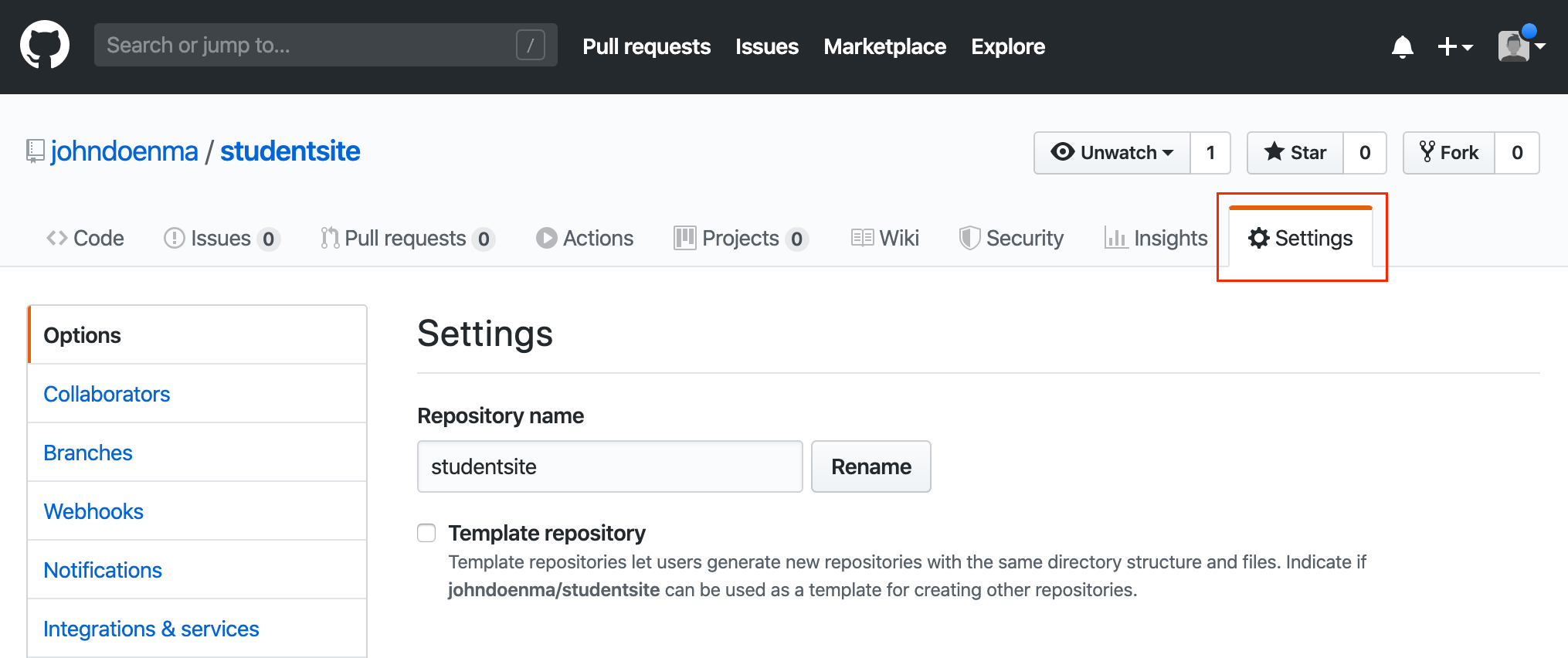The image size is (1568, 658).
Task: Open the user avatar menu
Action: (x=1520, y=46)
